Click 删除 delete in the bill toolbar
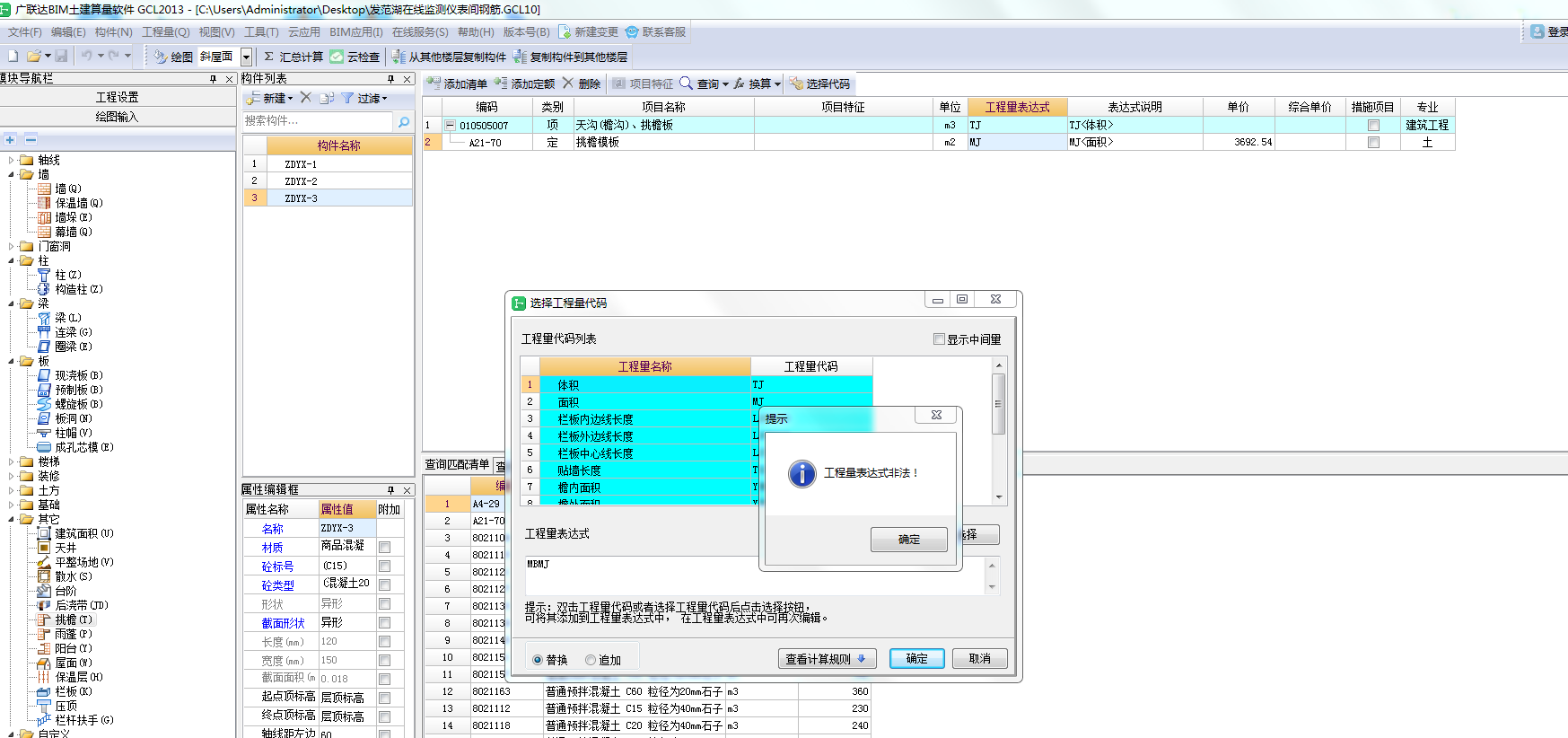Screen dimensions: 1568x738 581,83
